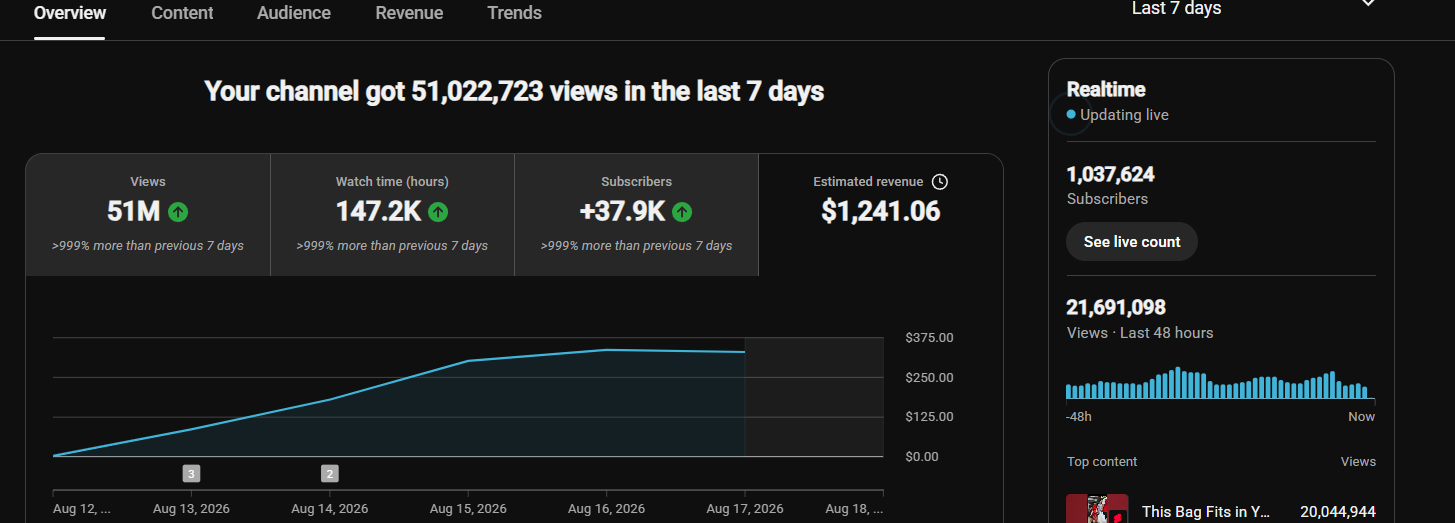Open the video marker labeled 3 on the chart
The image size is (1455, 523).
(x=191, y=473)
